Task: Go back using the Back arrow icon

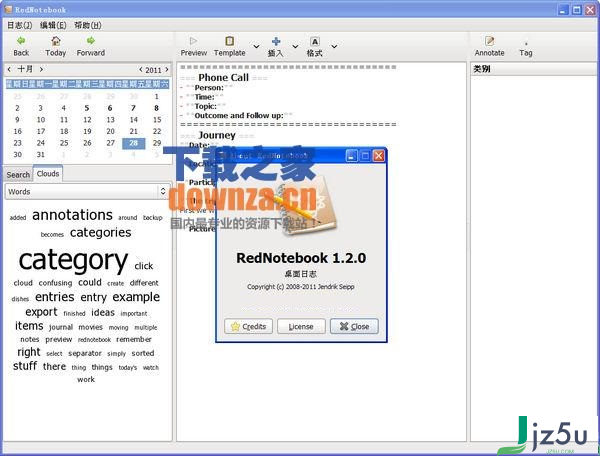Action: click(x=21, y=41)
